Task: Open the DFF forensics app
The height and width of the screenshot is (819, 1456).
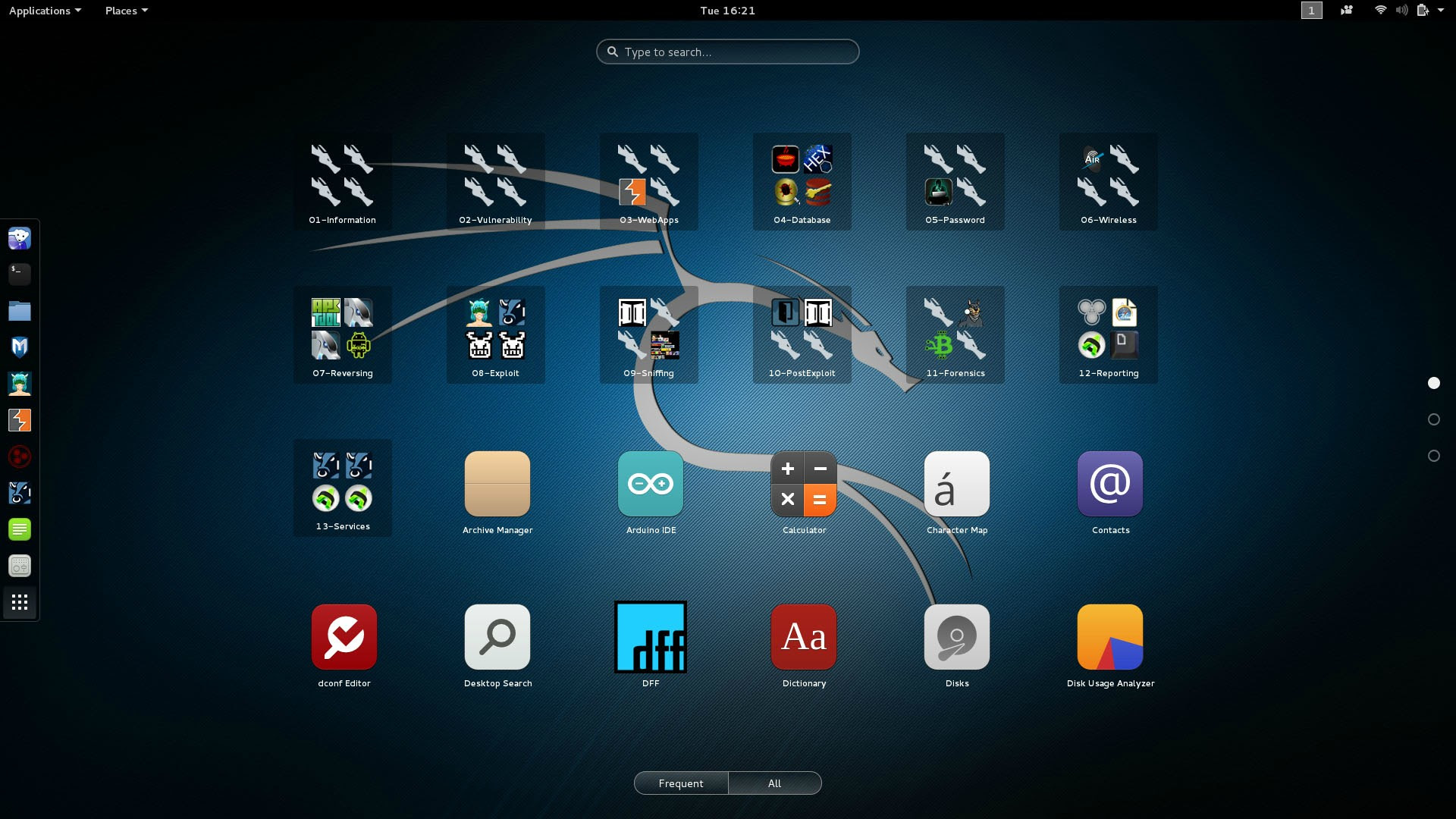Action: click(650, 638)
